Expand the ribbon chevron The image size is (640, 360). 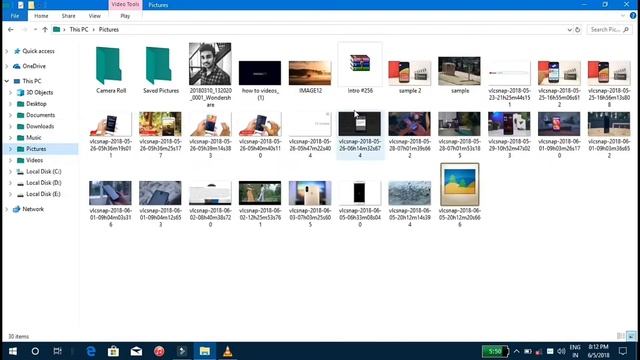pyautogui.click(x=623, y=16)
